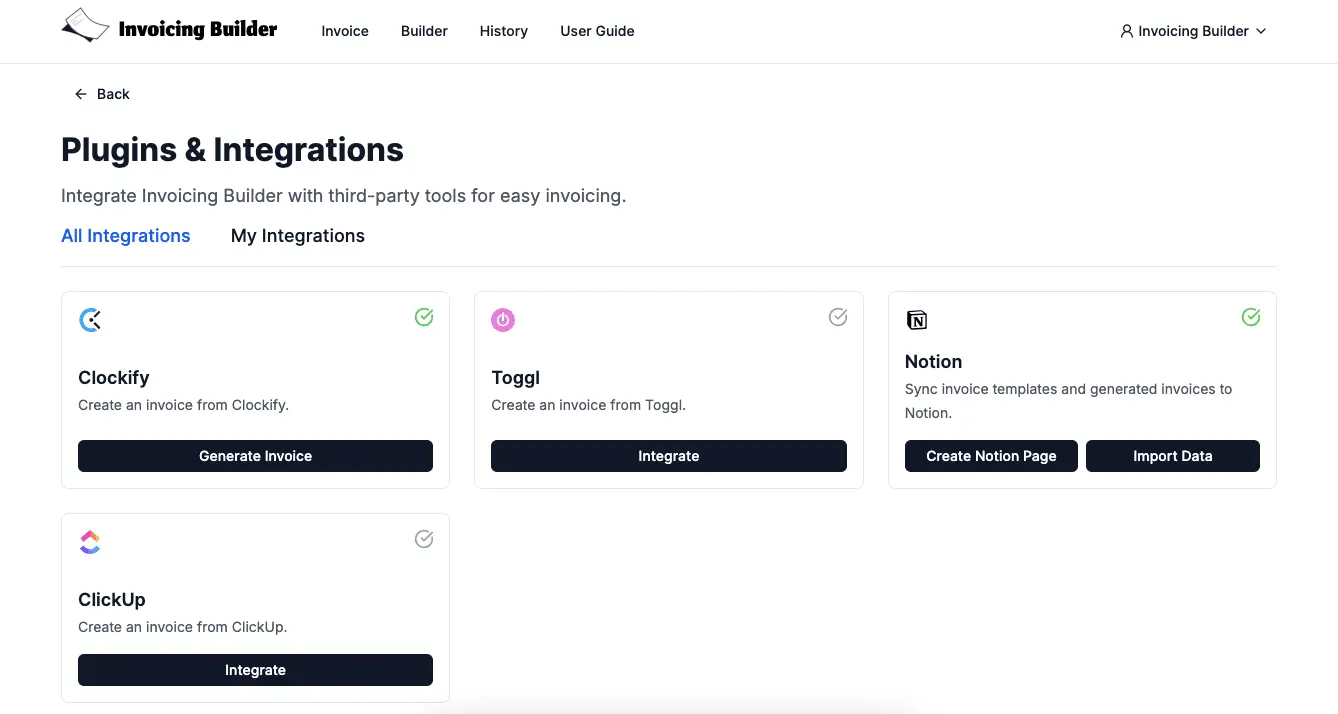Expand the Invoicing Builder account dropdown chevron

(1261, 31)
